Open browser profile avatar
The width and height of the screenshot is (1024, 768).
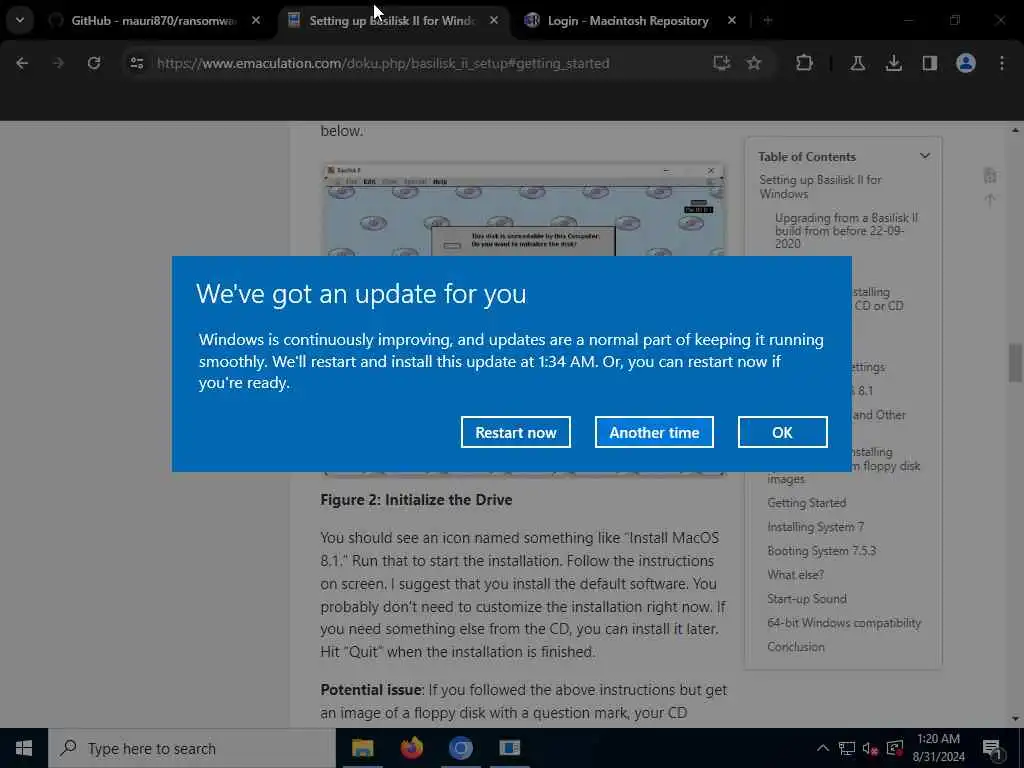pyautogui.click(x=966, y=63)
